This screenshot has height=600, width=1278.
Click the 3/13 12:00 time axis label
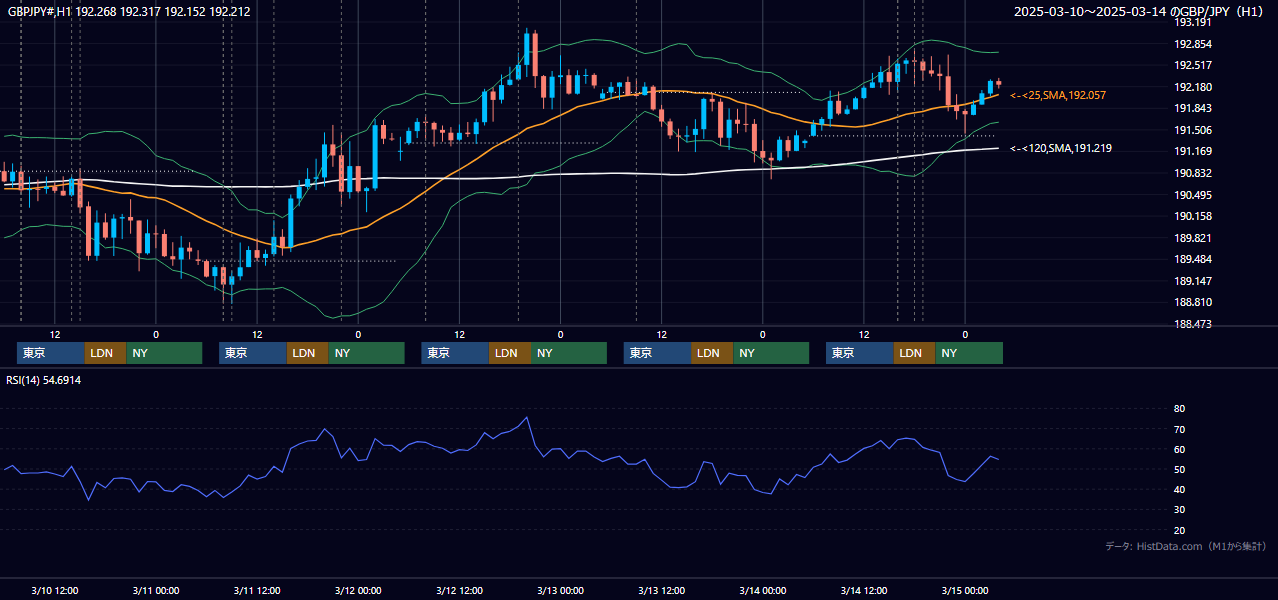coord(661,590)
